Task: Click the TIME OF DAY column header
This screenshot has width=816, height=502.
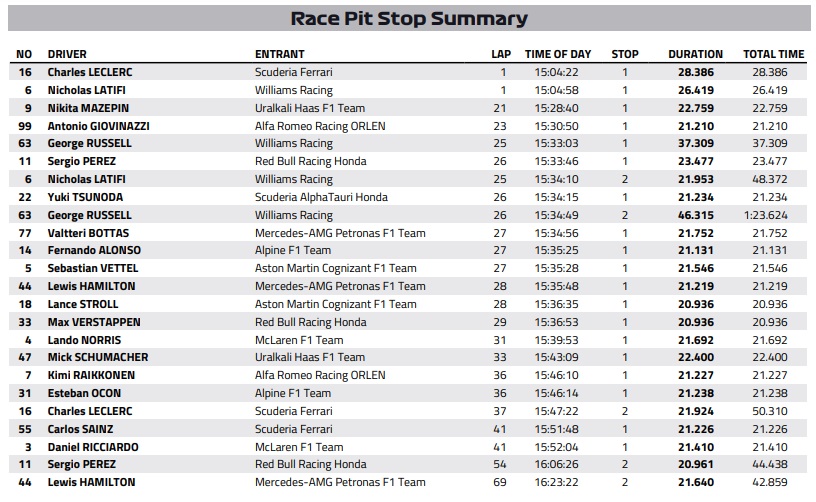Action: [x=558, y=54]
